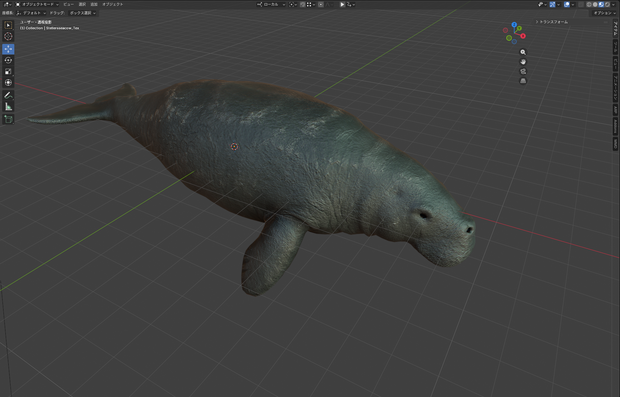Image resolution: width=620 pixels, height=397 pixels.
Task: Toggle proportional editing in the header
Action: point(321,4)
